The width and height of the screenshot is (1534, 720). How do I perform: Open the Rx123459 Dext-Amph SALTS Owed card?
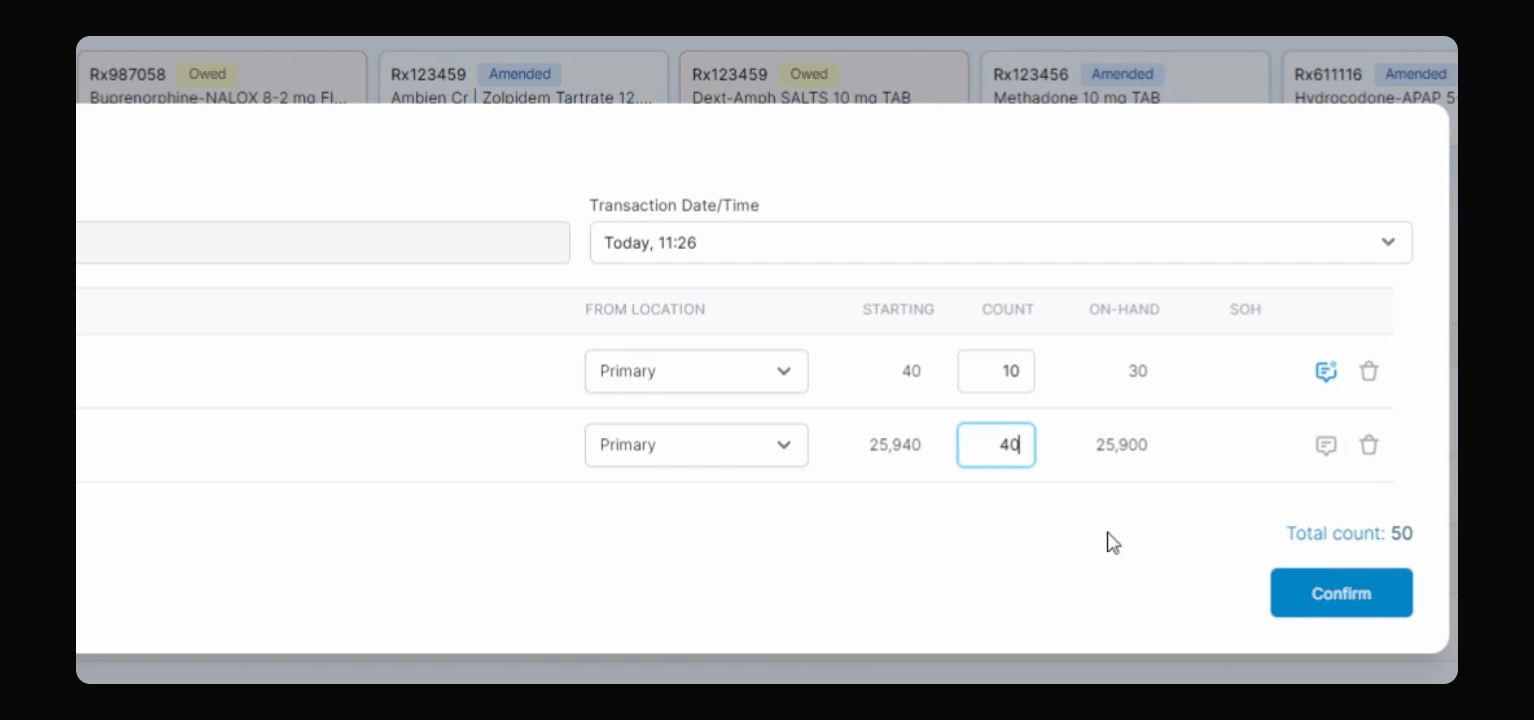pyautogui.click(x=824, y=79)
